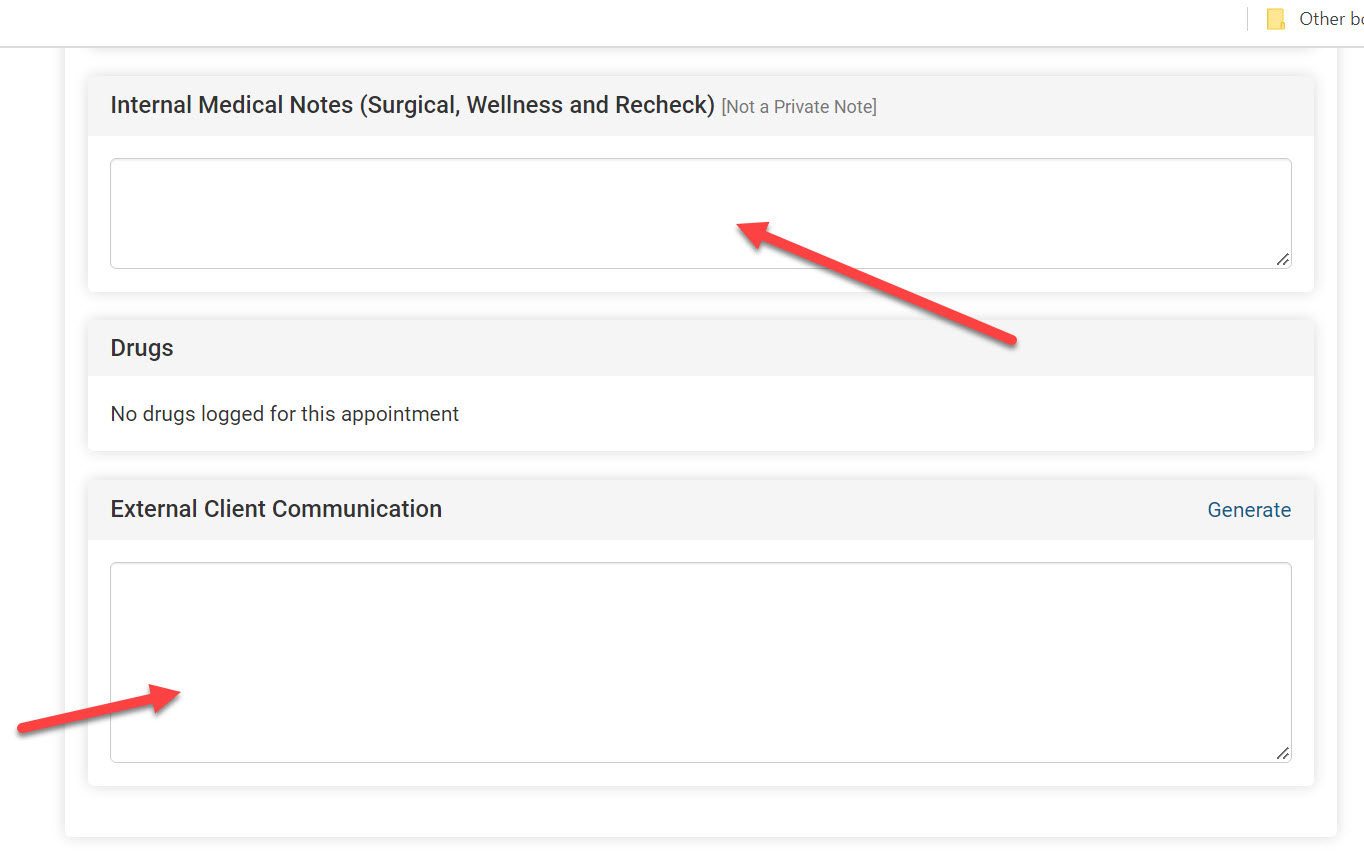
Task: Grab the Internal Medical Notes resize handle
Action: tap(1282, 260)
